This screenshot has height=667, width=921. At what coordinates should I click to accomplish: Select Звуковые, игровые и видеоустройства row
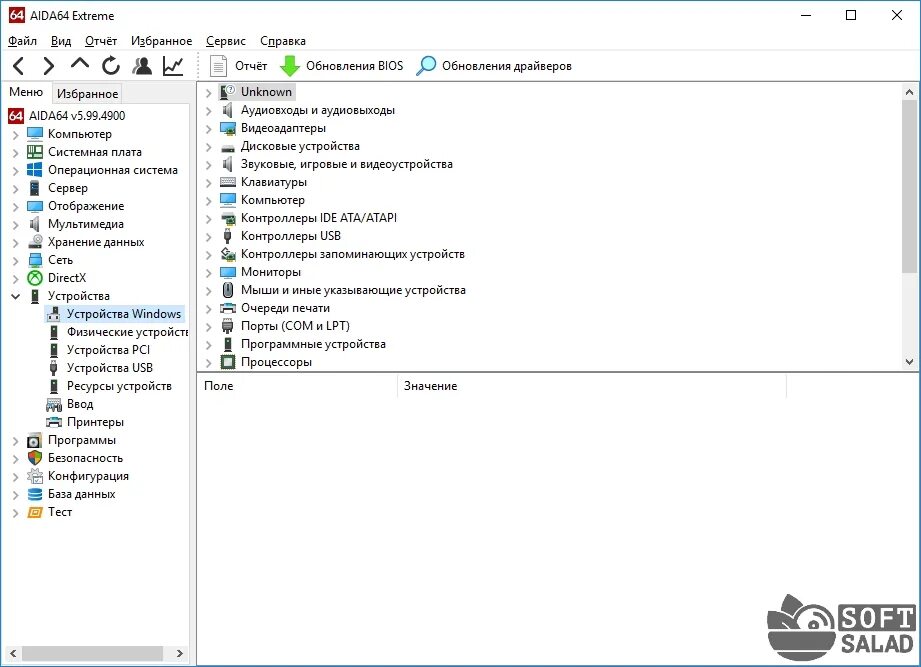(347, 164)
